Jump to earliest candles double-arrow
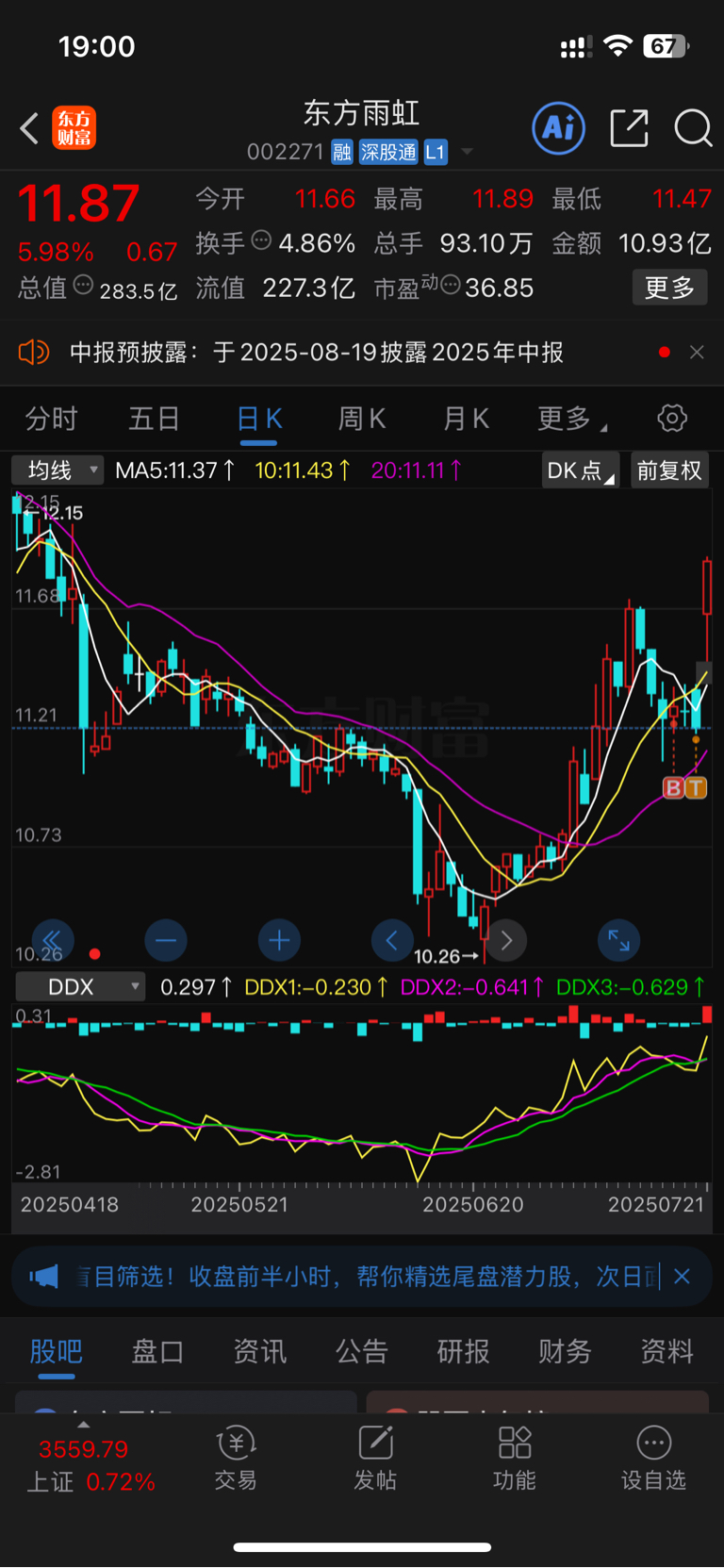Viewport: 724px width, 1568px height. click(53, 940)
